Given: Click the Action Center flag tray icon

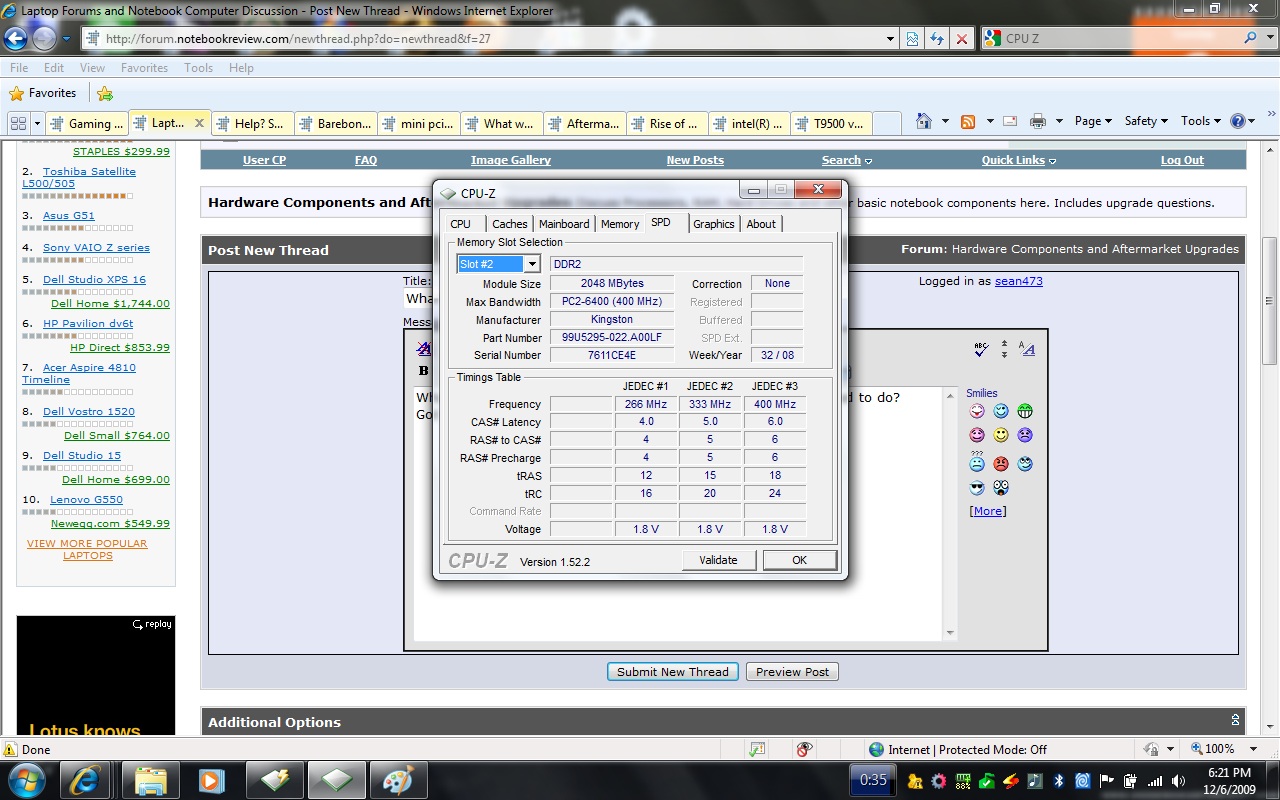Looking at the screenshot, I should pyautogui.click(x=1107, y=780).
